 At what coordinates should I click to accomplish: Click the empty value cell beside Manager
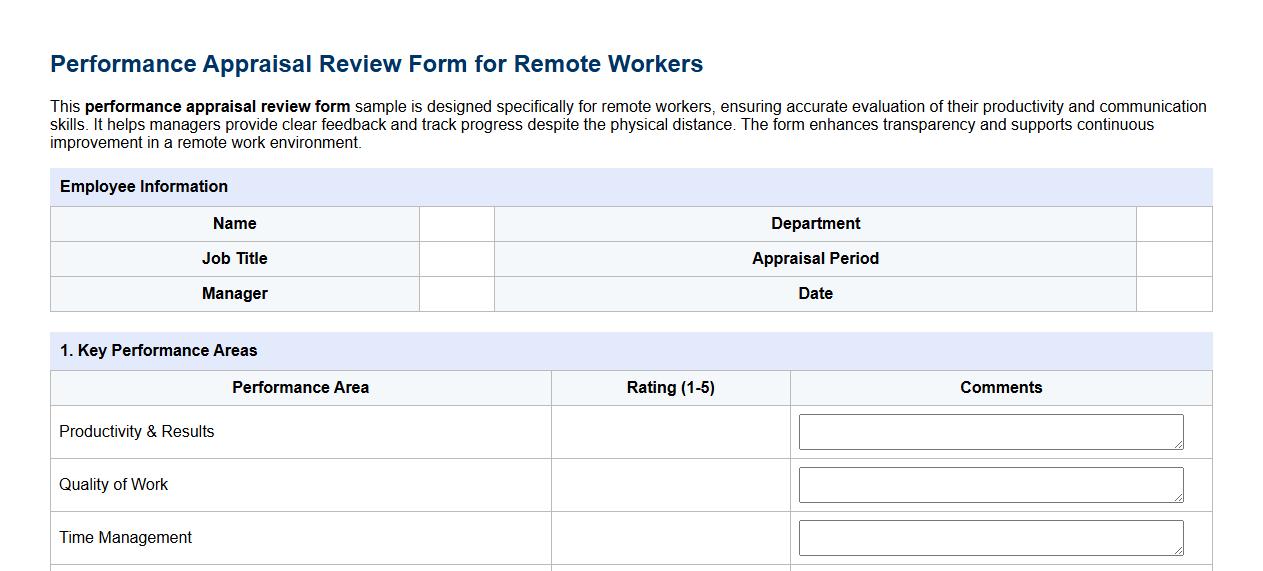pos(457,294)
